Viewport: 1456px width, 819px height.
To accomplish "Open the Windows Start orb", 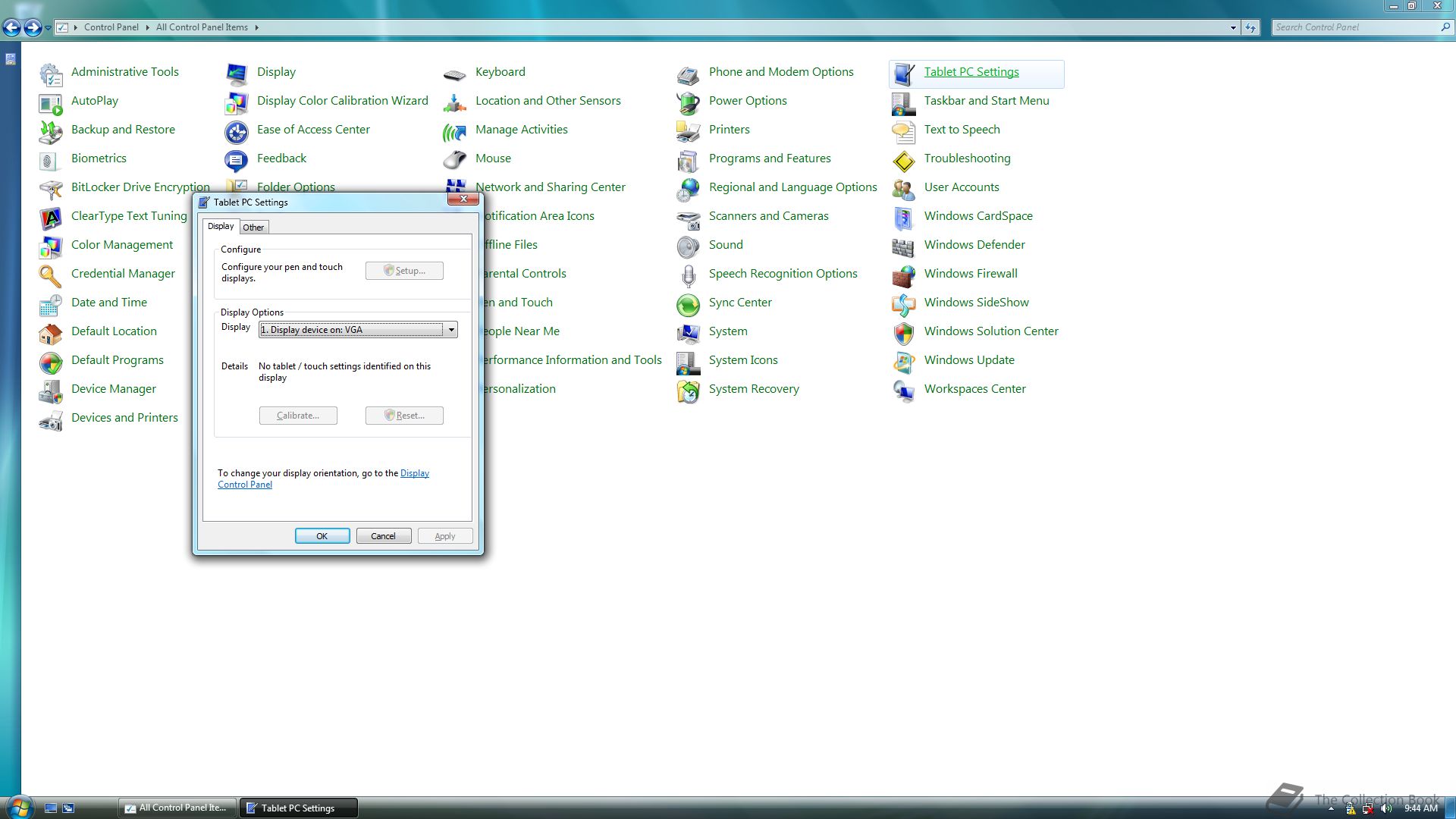I will tap(19, 806).
